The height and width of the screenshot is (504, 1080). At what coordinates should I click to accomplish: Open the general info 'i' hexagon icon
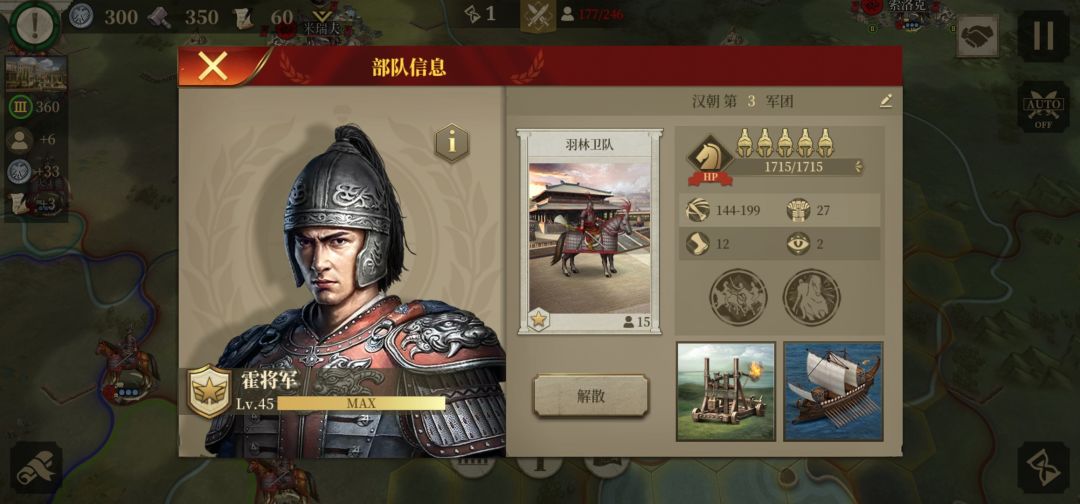(x=452, y=143)
